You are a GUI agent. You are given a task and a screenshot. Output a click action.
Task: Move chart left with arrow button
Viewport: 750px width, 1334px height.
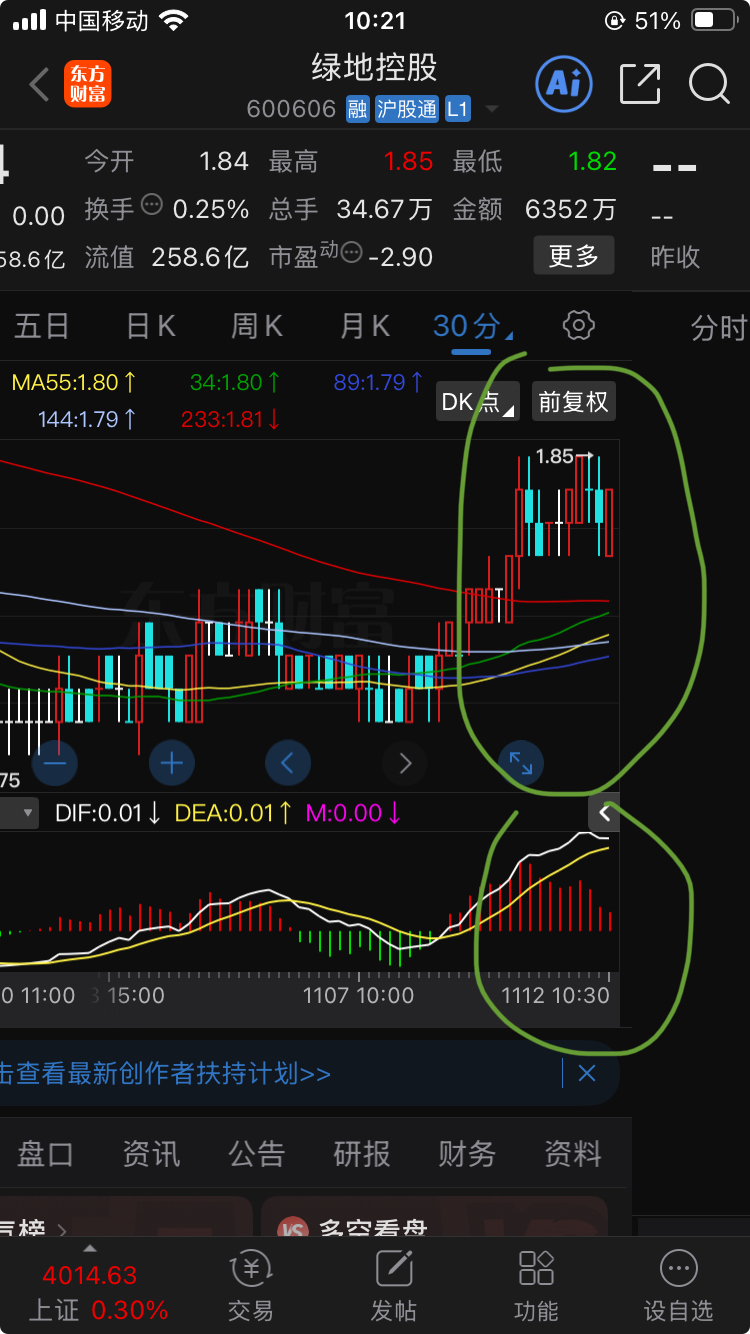coord(288,764)
